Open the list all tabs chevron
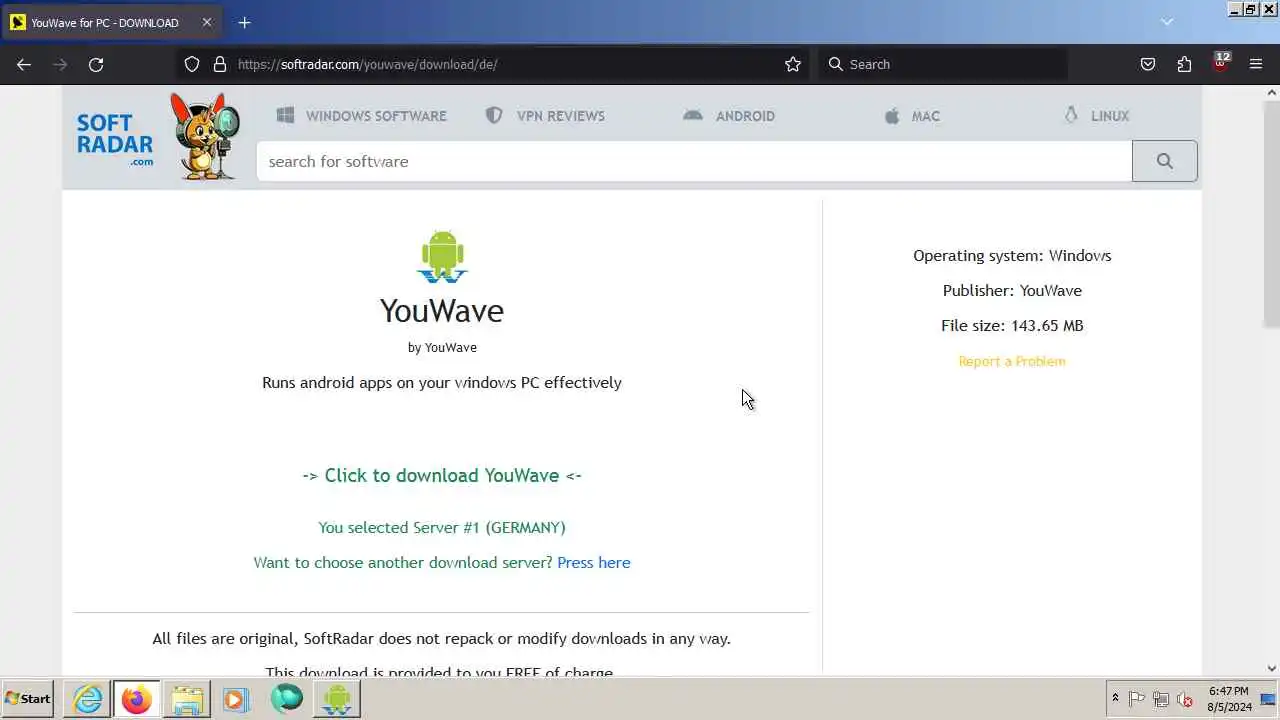This screenshot has width=1280, height=720. click(1167, 22)
